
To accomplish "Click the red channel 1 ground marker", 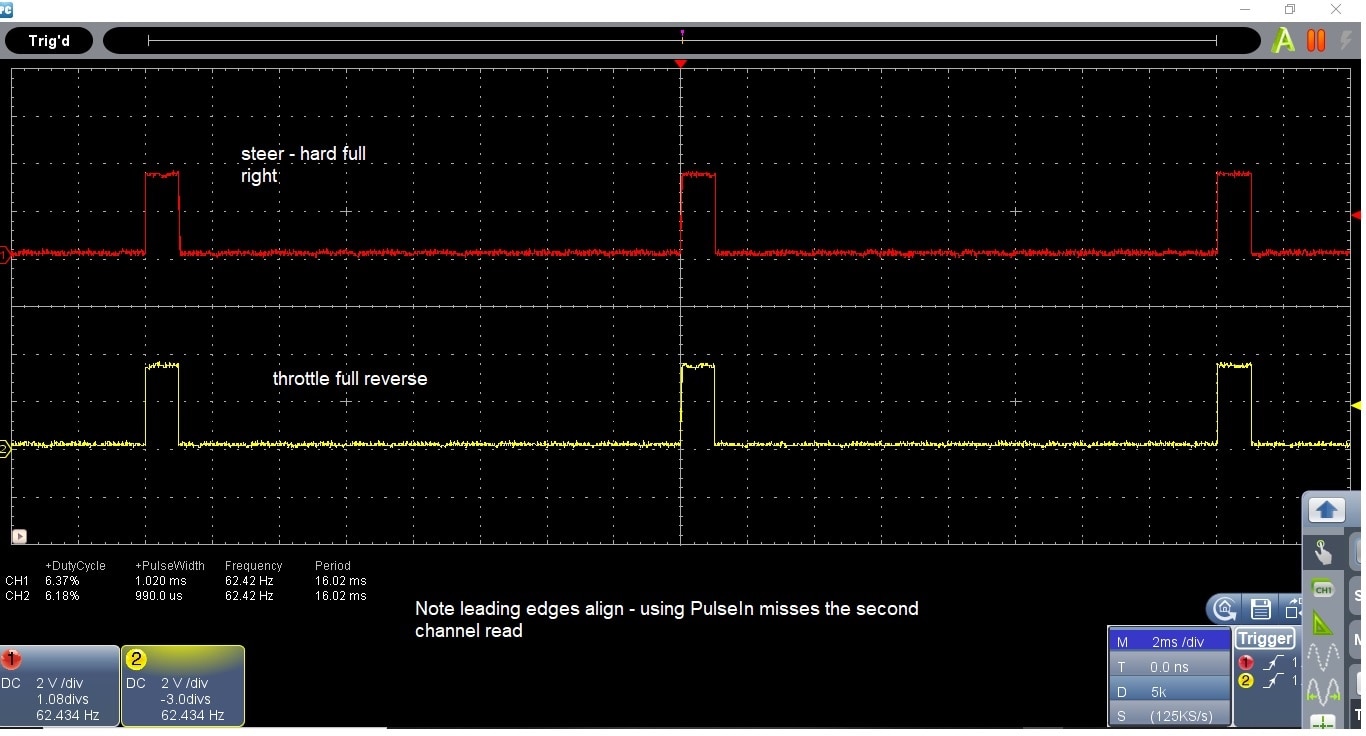I will [4, 255].
